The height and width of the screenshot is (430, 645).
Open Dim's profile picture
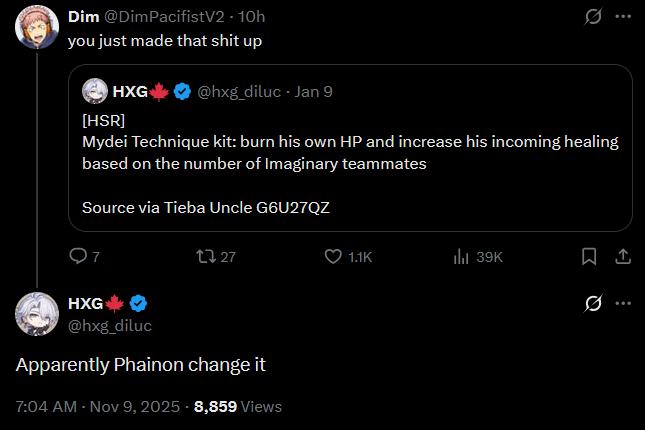(35, 32)
